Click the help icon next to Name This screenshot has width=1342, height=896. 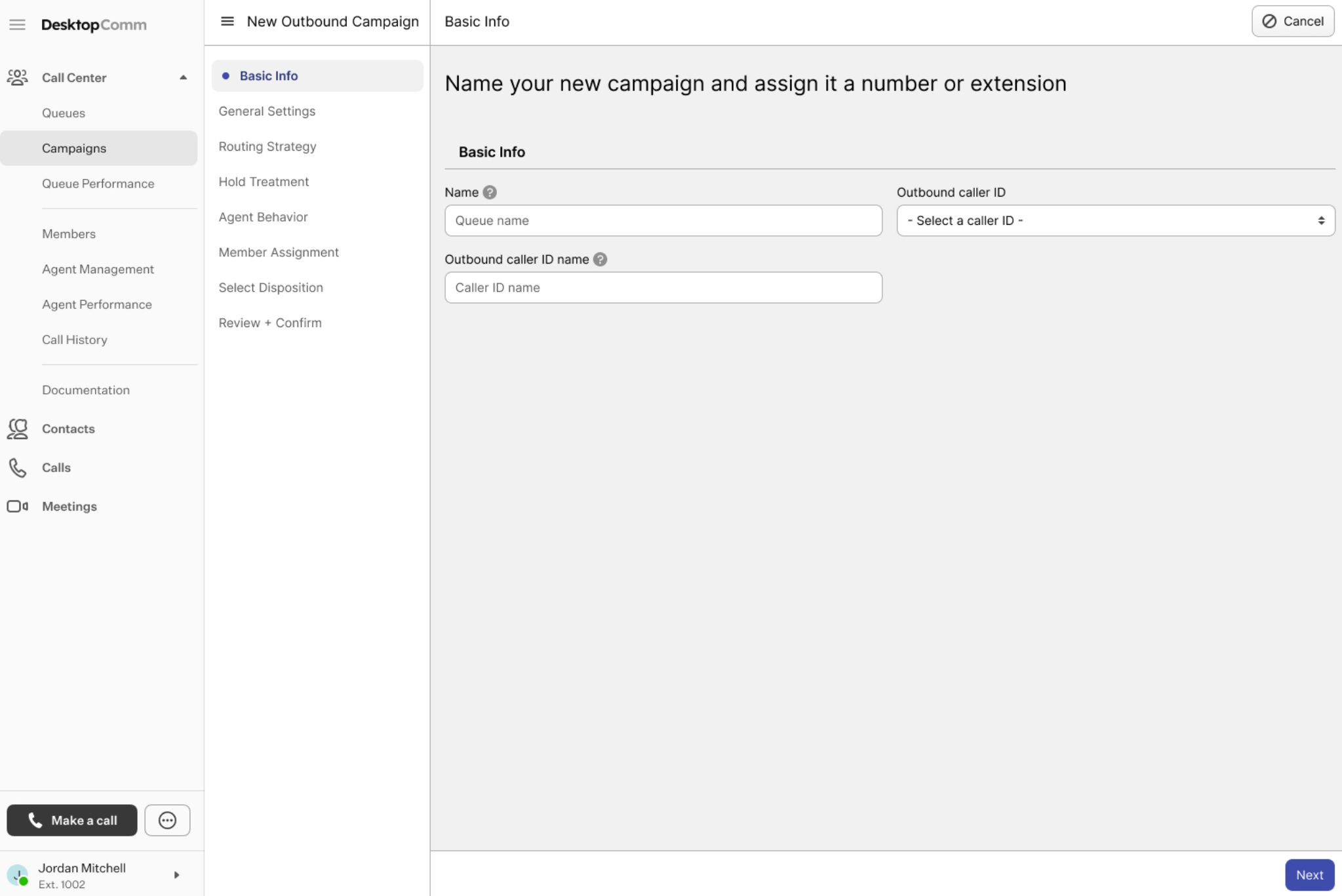coord(490,193)
